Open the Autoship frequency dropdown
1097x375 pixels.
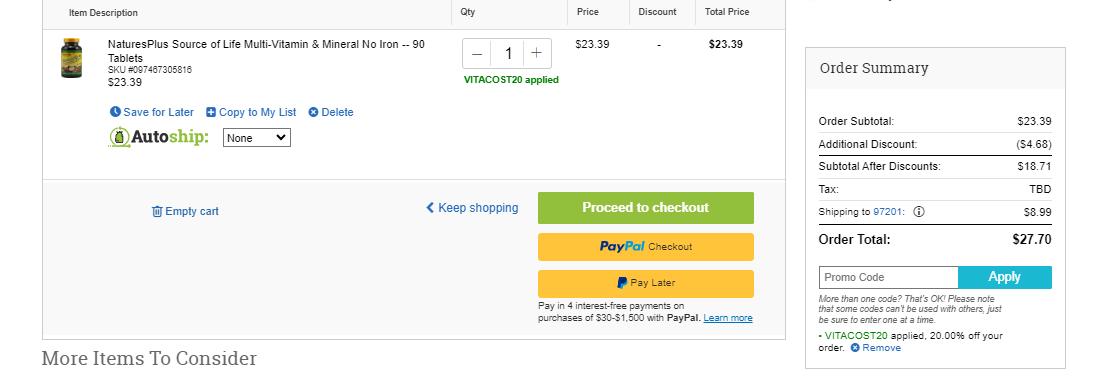tap(257, 138)
